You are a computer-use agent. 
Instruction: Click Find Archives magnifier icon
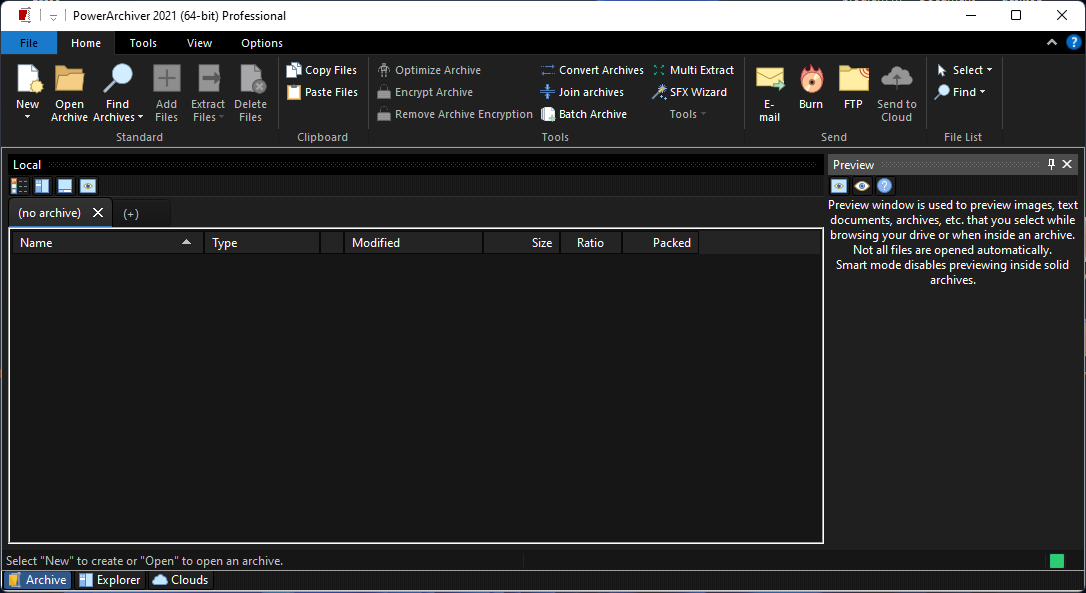(x=117, y=79)
